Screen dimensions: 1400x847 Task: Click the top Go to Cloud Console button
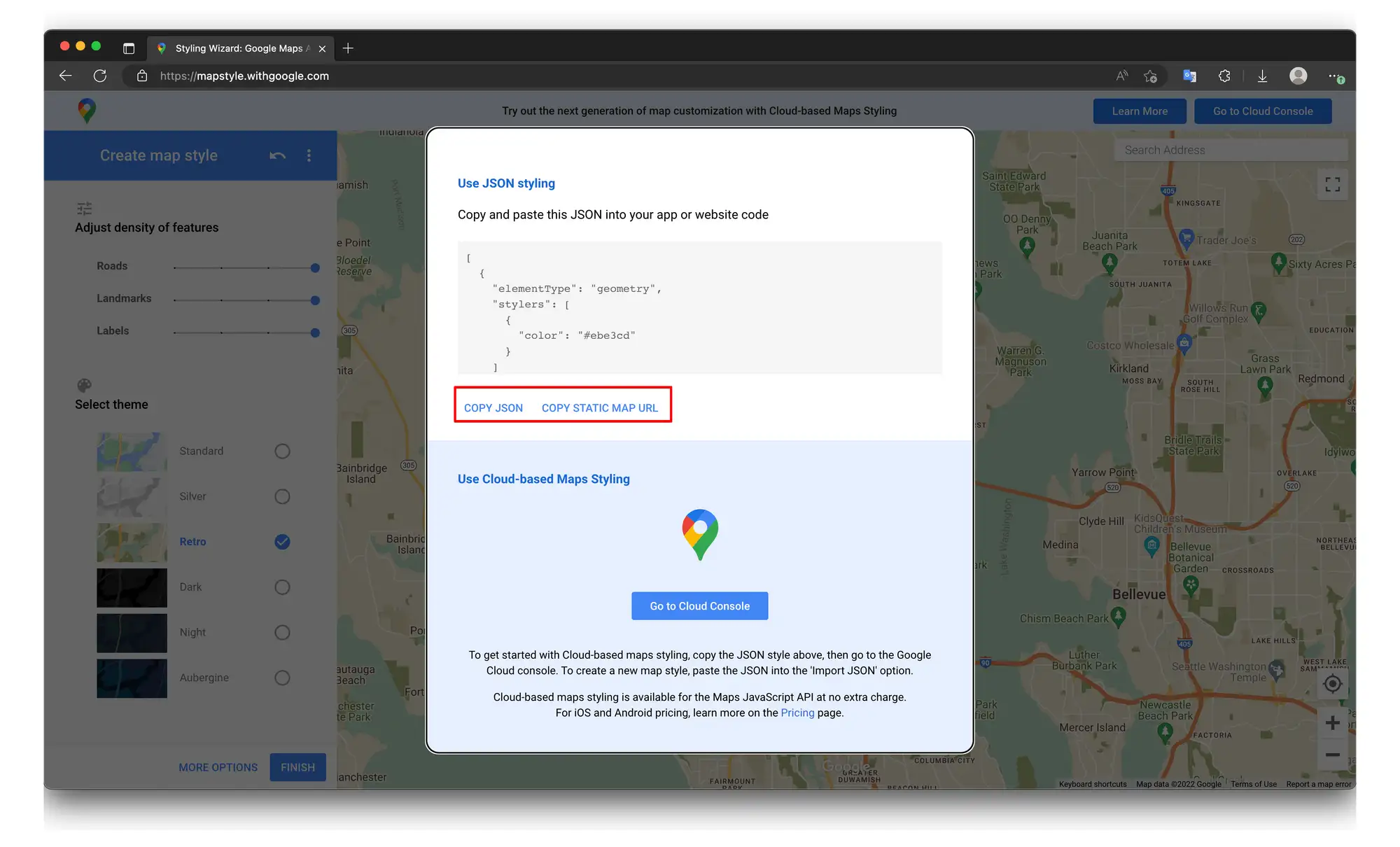(x=1263, y=111)
